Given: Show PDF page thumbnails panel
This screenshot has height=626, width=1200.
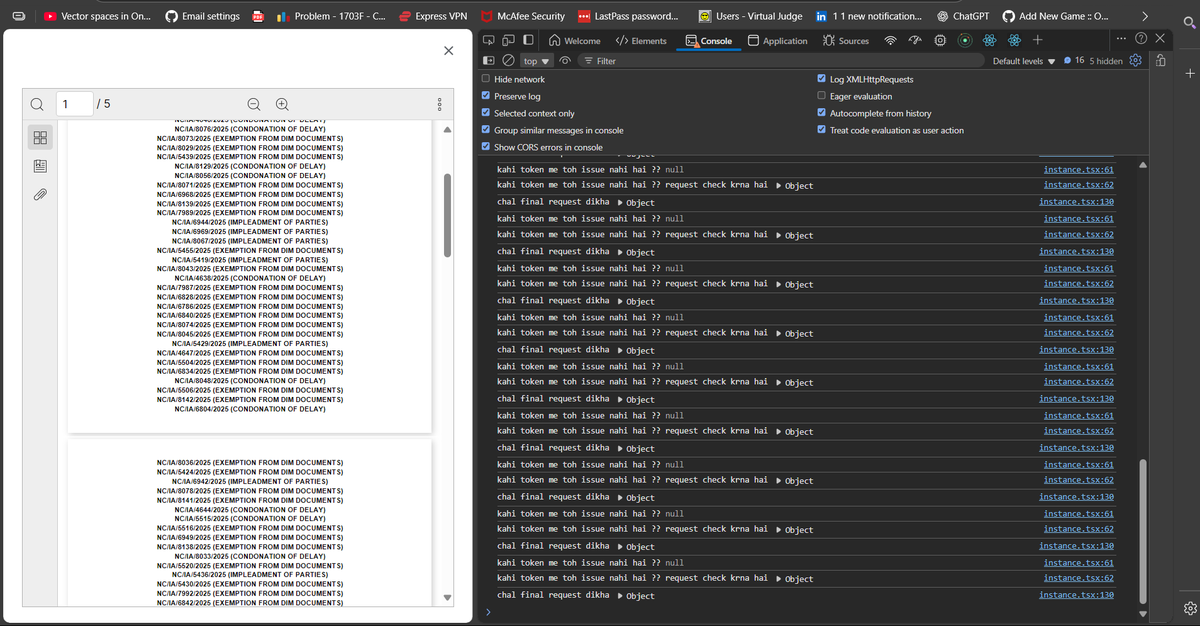Looking at the screenshot, I should click(x=40, y=137).
